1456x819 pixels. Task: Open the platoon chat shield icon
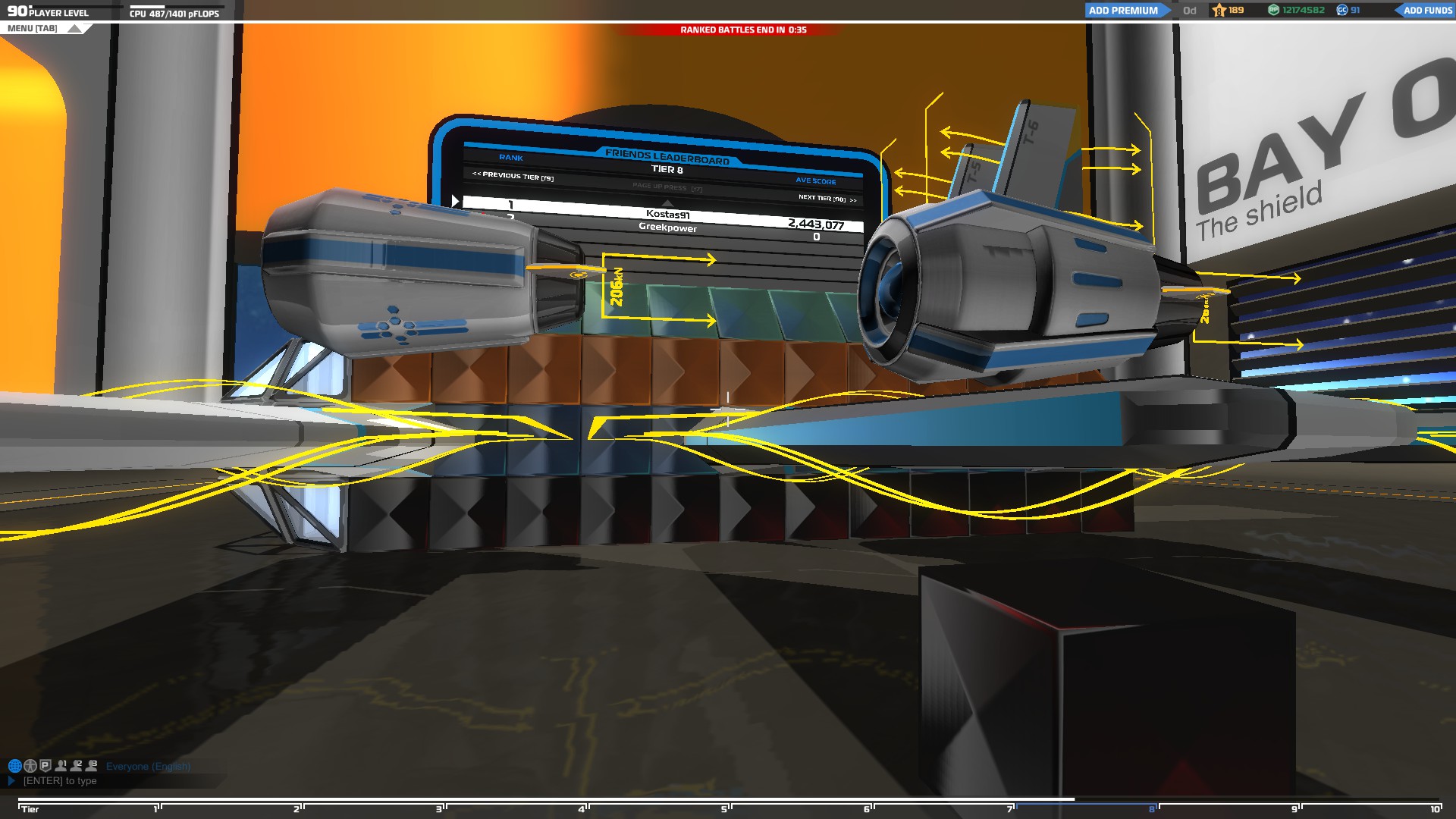point(45,766)
